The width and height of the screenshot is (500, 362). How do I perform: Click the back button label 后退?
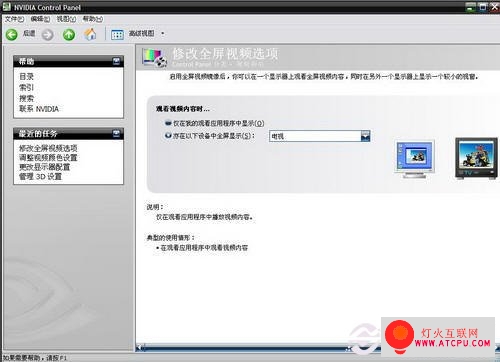(29, 33)
